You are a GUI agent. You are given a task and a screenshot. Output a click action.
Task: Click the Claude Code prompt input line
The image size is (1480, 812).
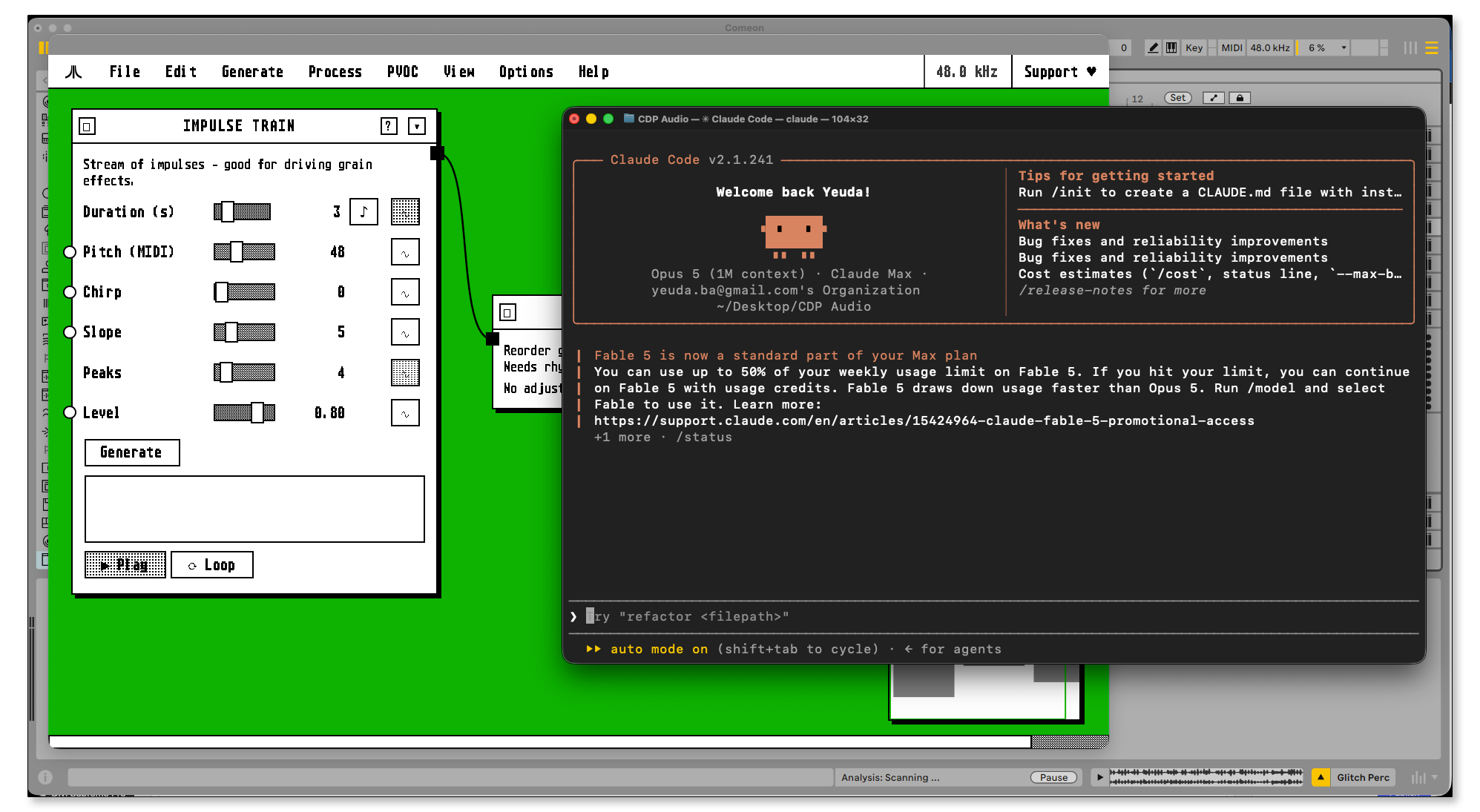click(x=994, y=616)
